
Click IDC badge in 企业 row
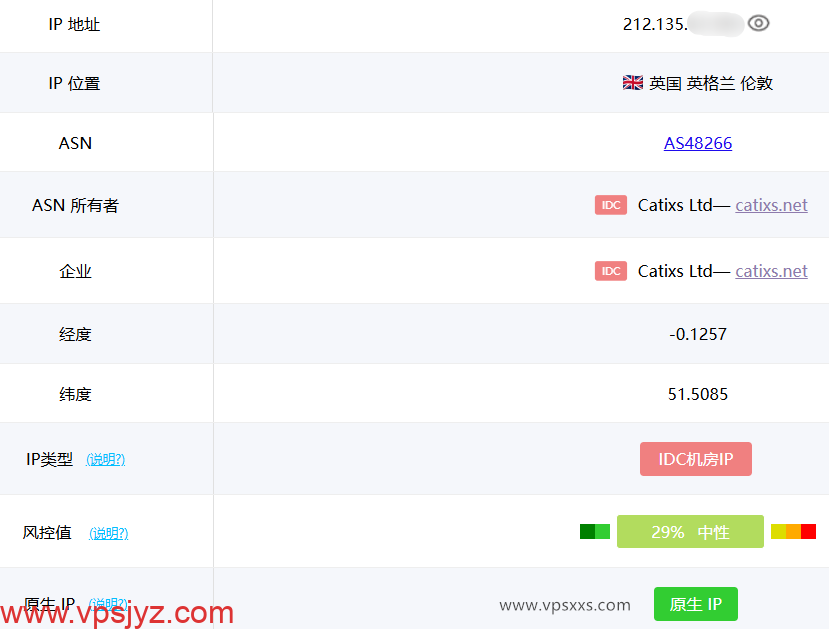(x=611, y=271)
